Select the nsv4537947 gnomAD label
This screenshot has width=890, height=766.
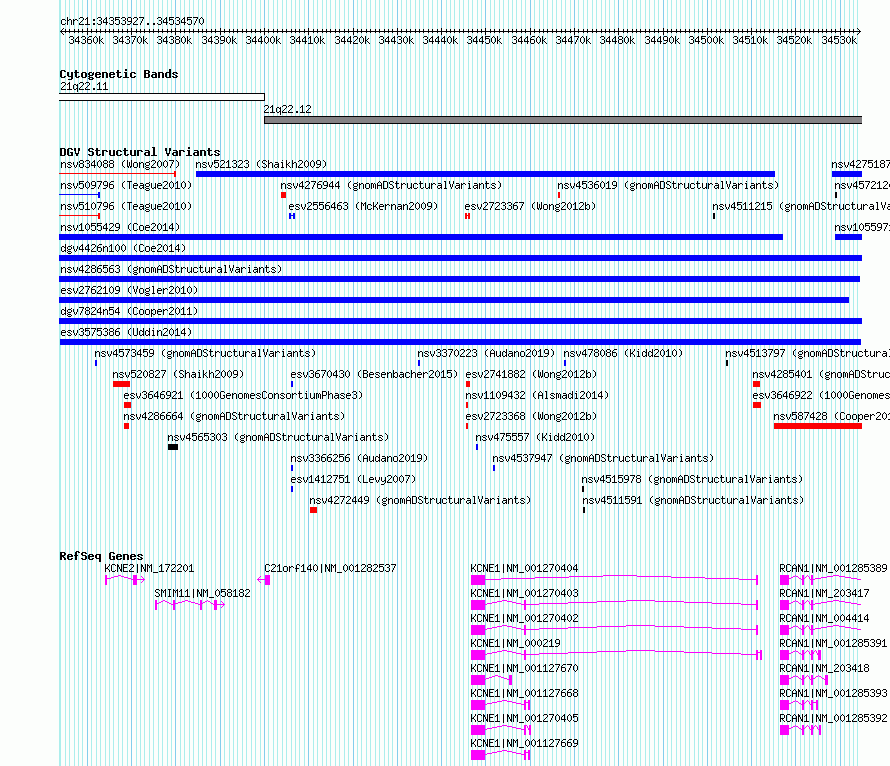[x=603, y=458]
